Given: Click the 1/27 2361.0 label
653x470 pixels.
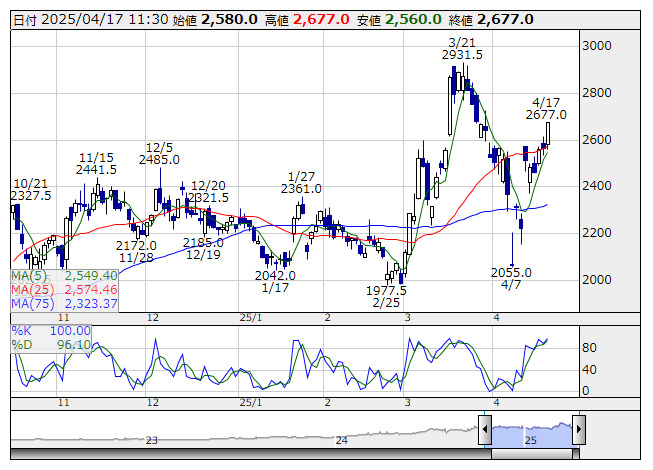Looking at the screenshot, I should [x=301, y=183].
